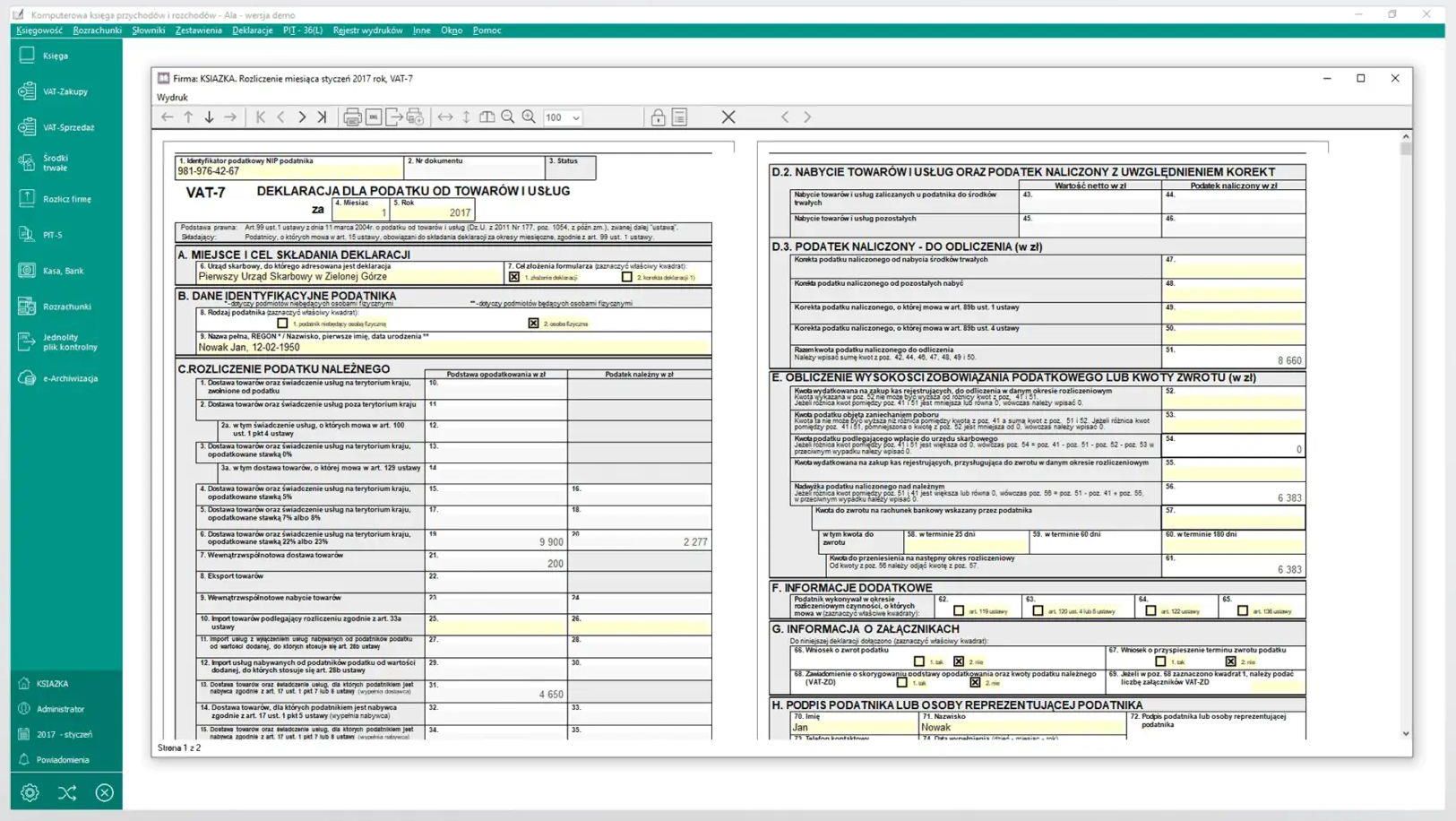Click the print preview icon beside printer
Viewport: 1456px width, 821px height.
(374, 117)
